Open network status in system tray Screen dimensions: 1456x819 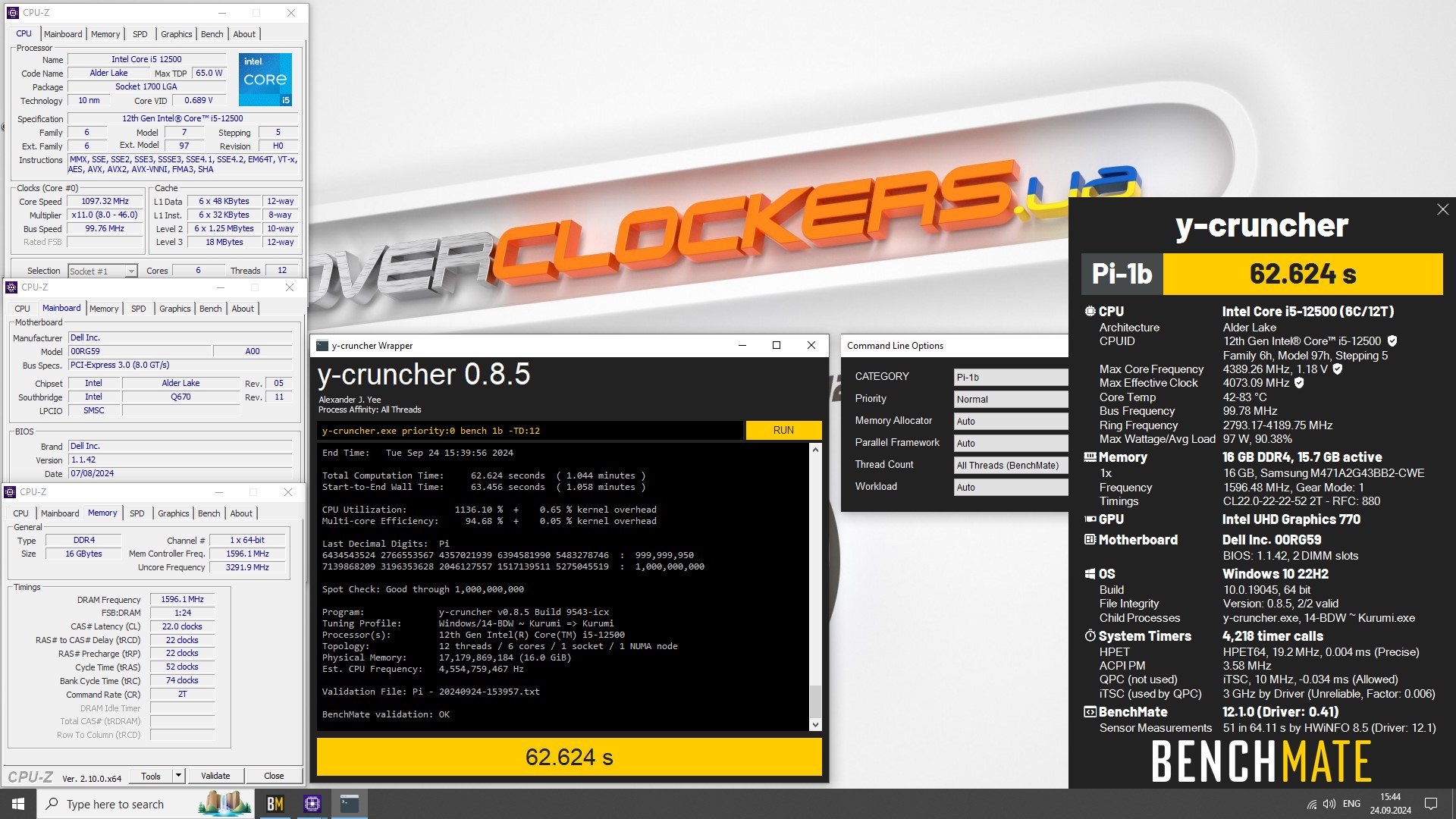click(x=1311, y=804)
